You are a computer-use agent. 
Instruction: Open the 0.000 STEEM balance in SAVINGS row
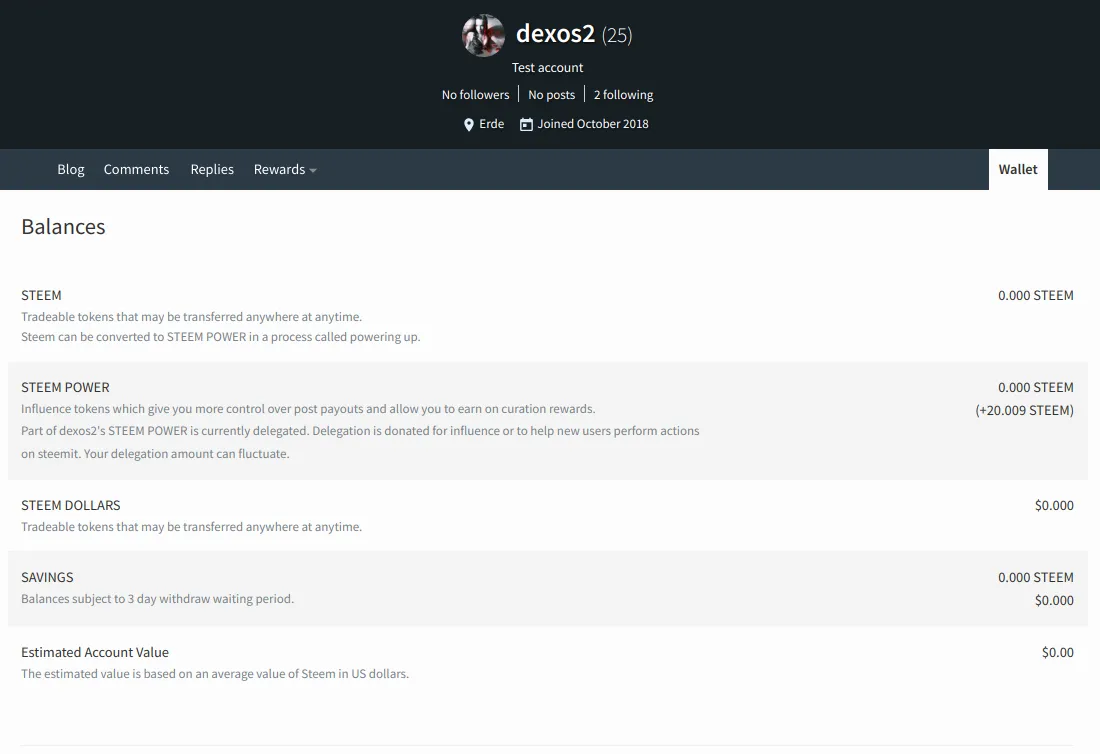pos(1035,577)
